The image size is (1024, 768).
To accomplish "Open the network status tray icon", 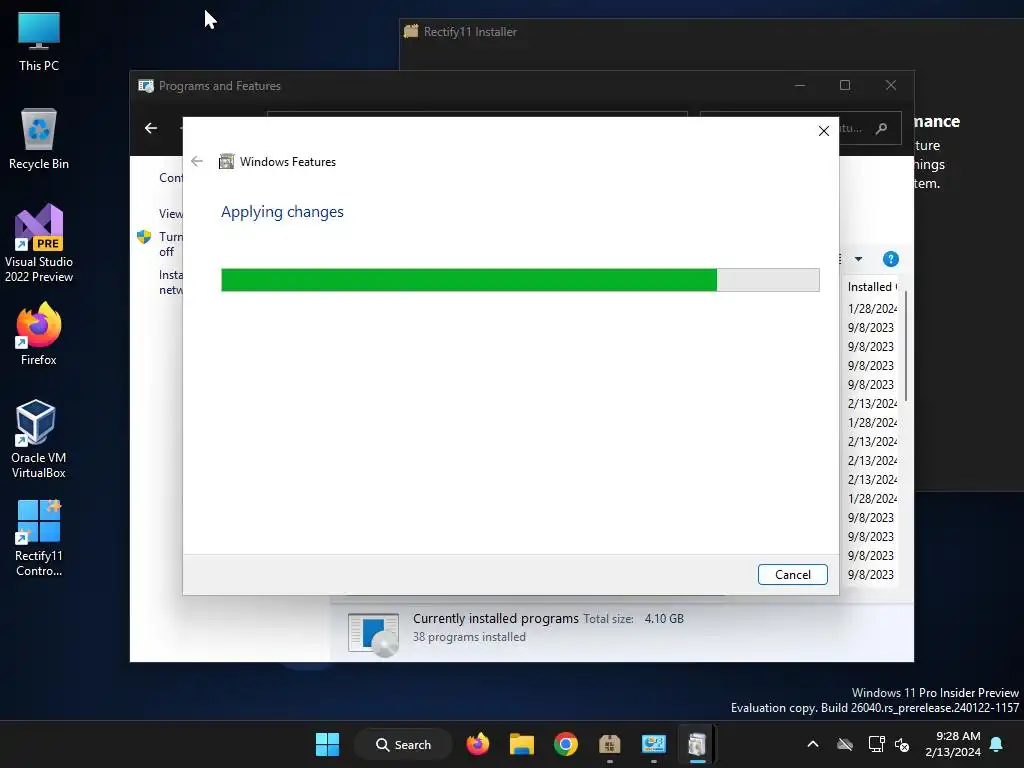I will pos(876,744).
